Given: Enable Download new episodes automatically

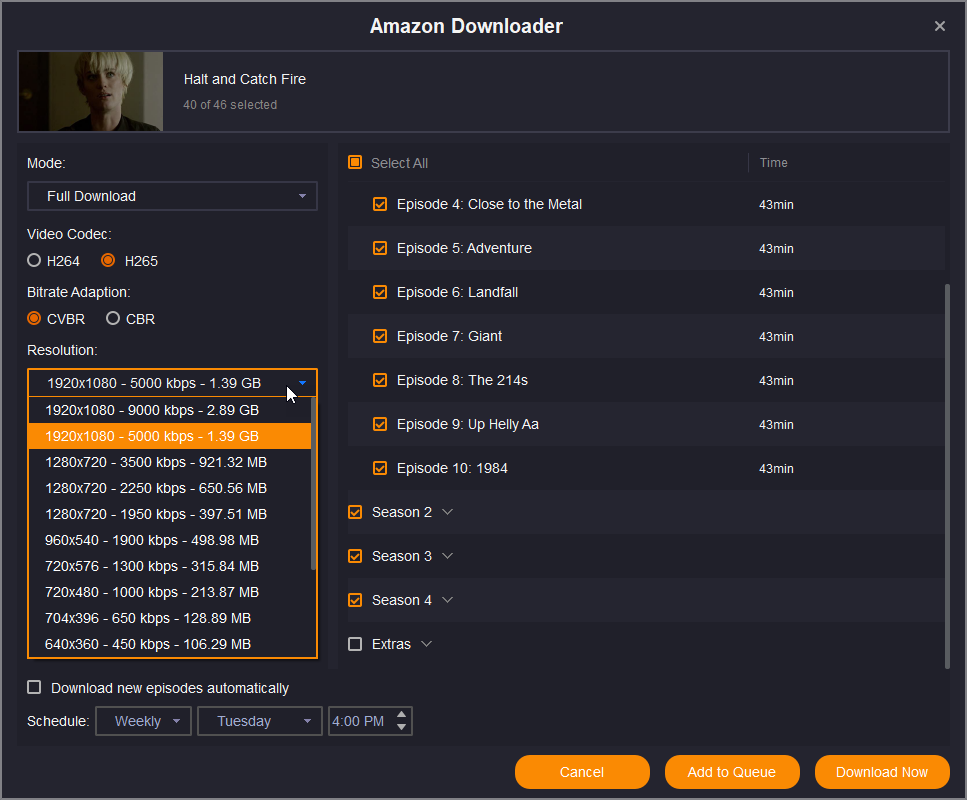Looking at the screenshot, I should tap(35, 688).
